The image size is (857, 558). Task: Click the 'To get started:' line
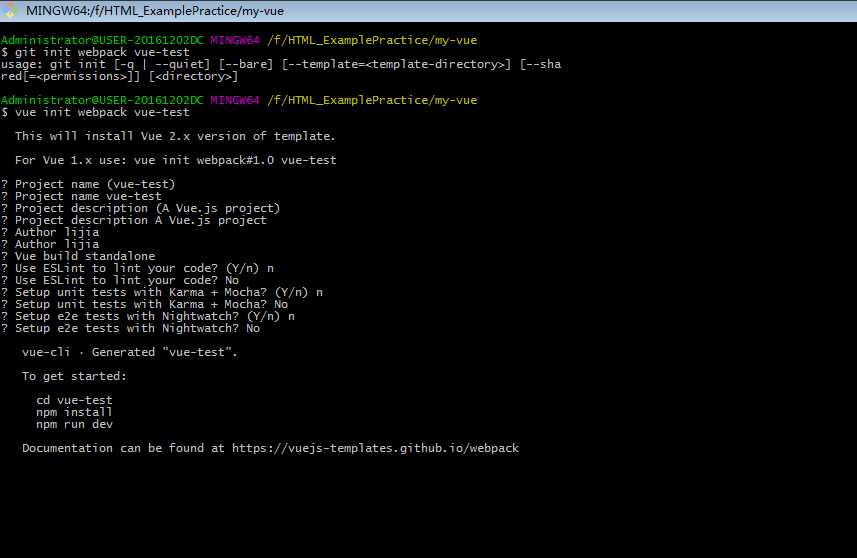[x=74, y=377]
